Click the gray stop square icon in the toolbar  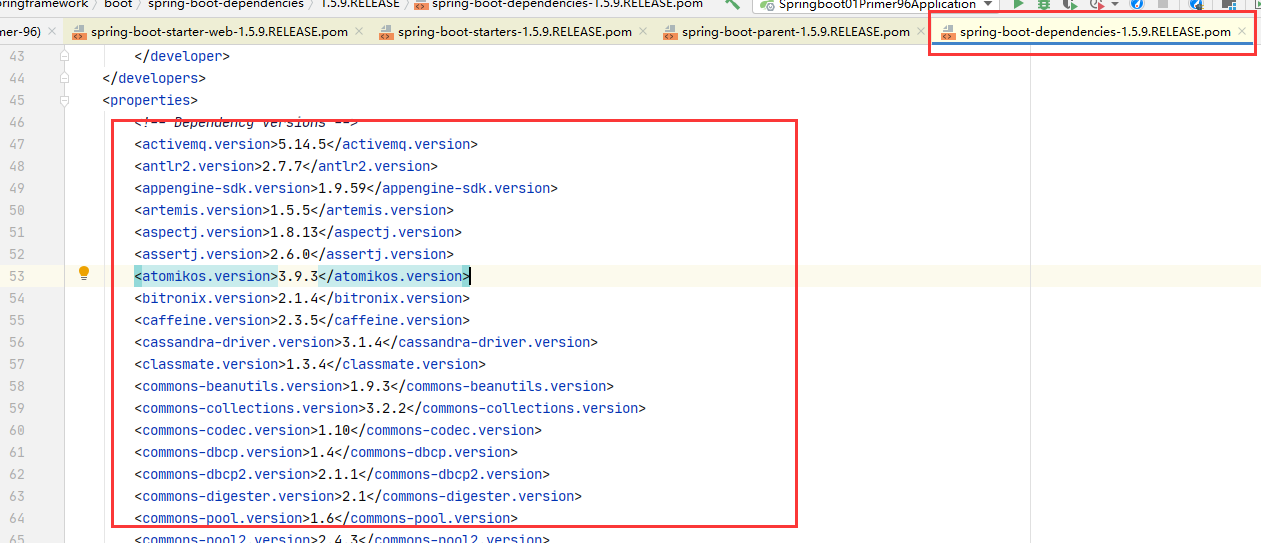point(1162,4)
